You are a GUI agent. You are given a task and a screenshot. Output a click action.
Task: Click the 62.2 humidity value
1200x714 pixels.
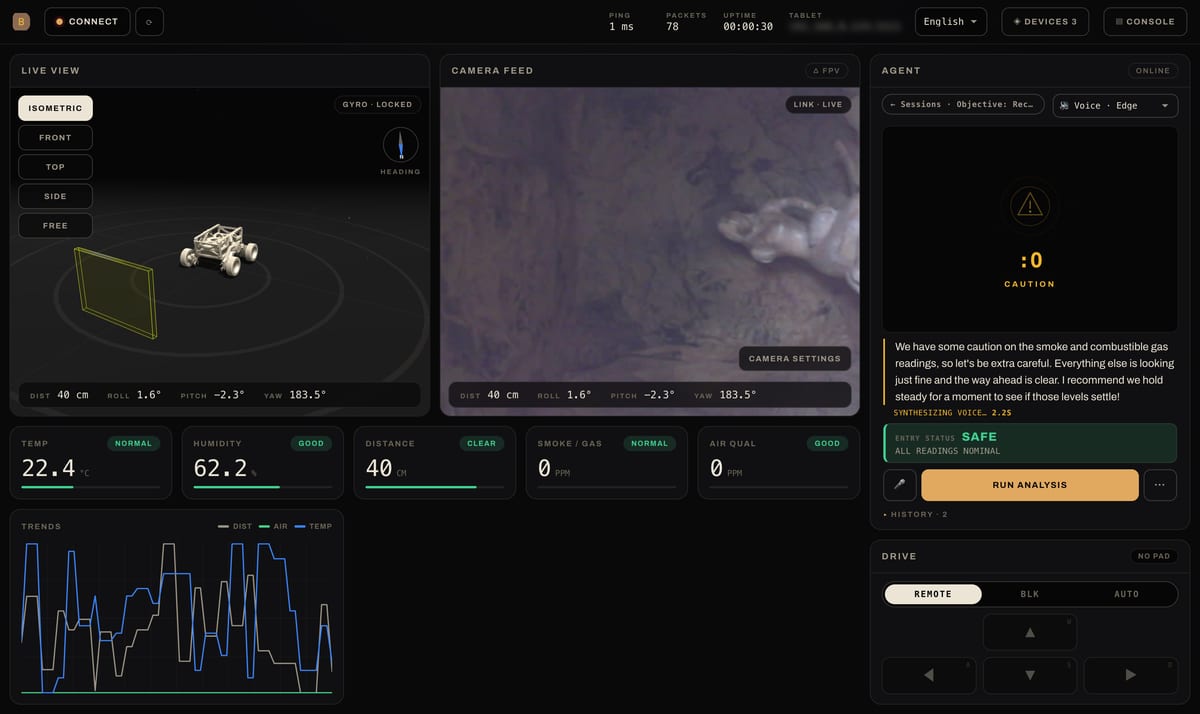pyautogui.click(x=220, y=467)
